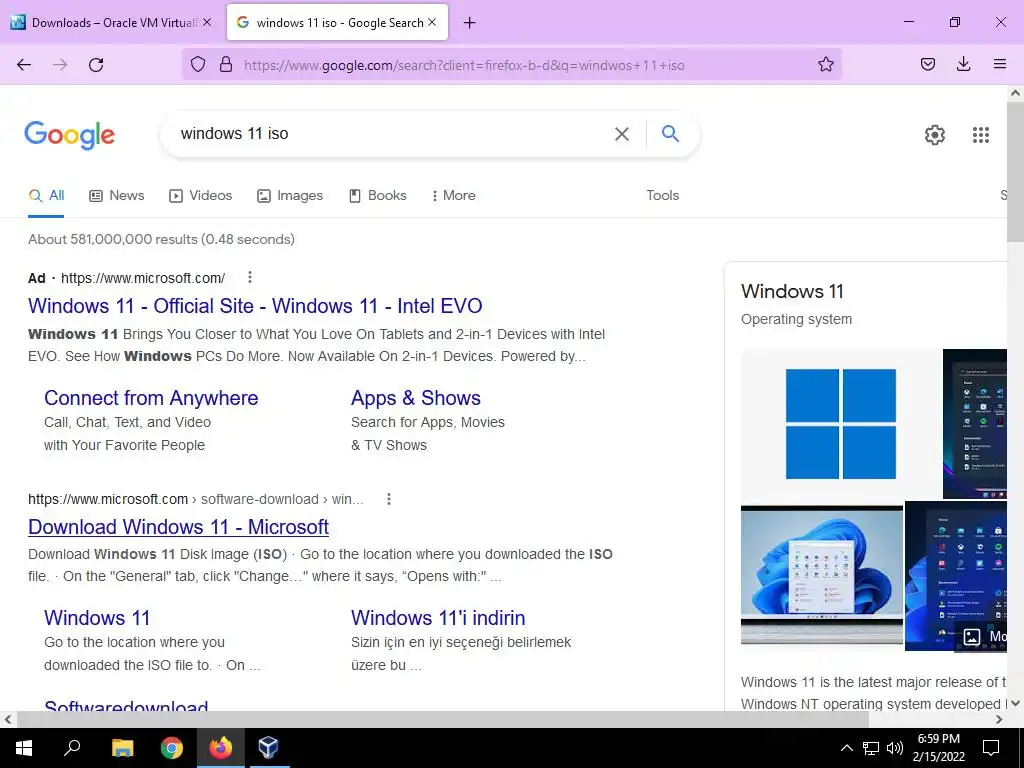View the dark Start menu screenshot thumbnail
Screen dimensions: 1024x768
tap(975, 424)
